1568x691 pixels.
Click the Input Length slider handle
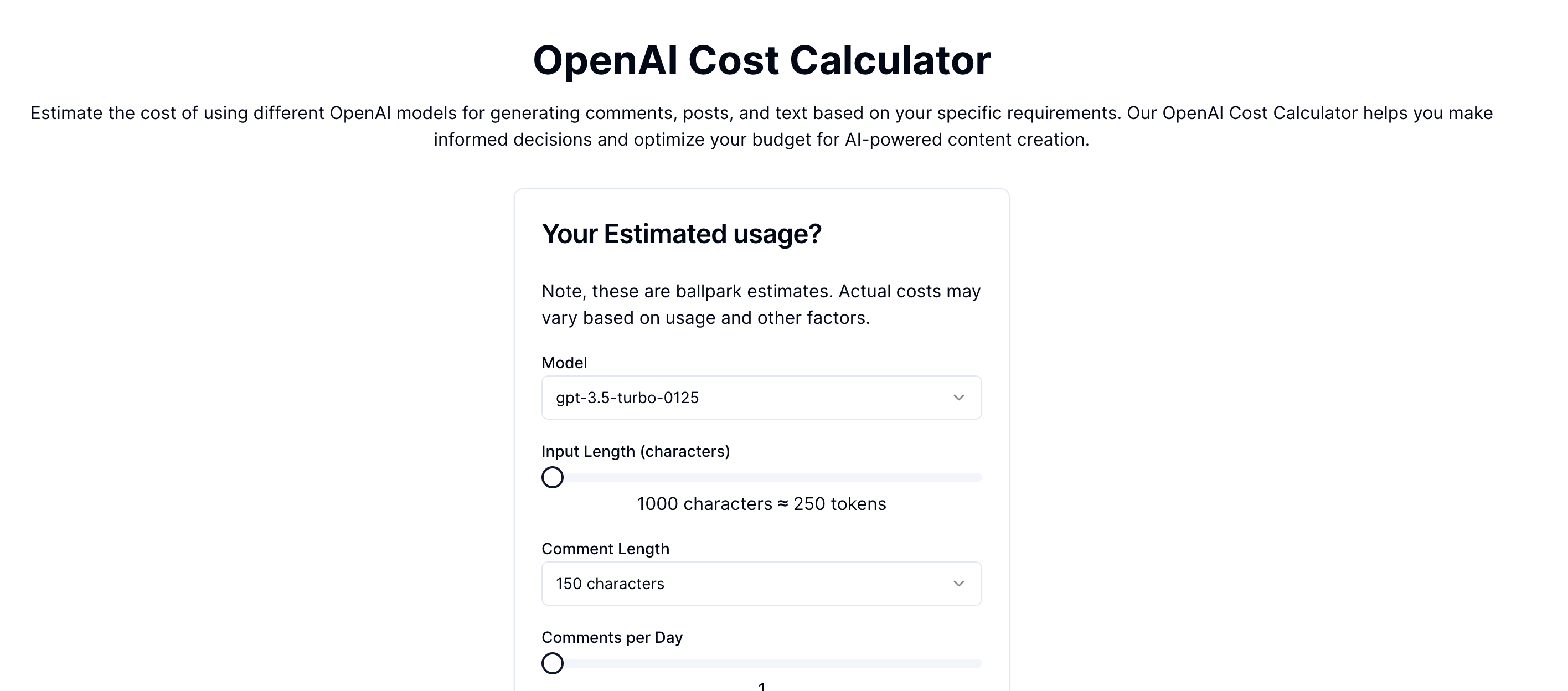click(x=552, y=478)
